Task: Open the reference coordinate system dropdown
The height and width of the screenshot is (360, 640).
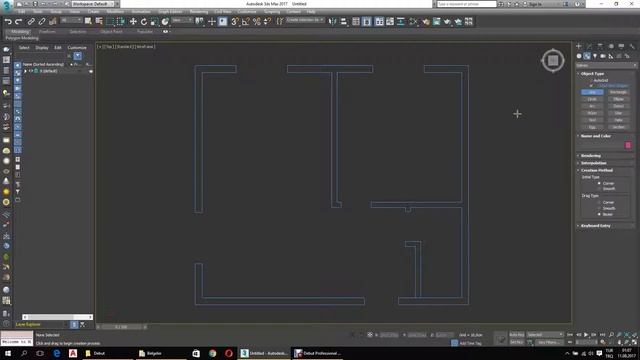Action: (182, 20)
